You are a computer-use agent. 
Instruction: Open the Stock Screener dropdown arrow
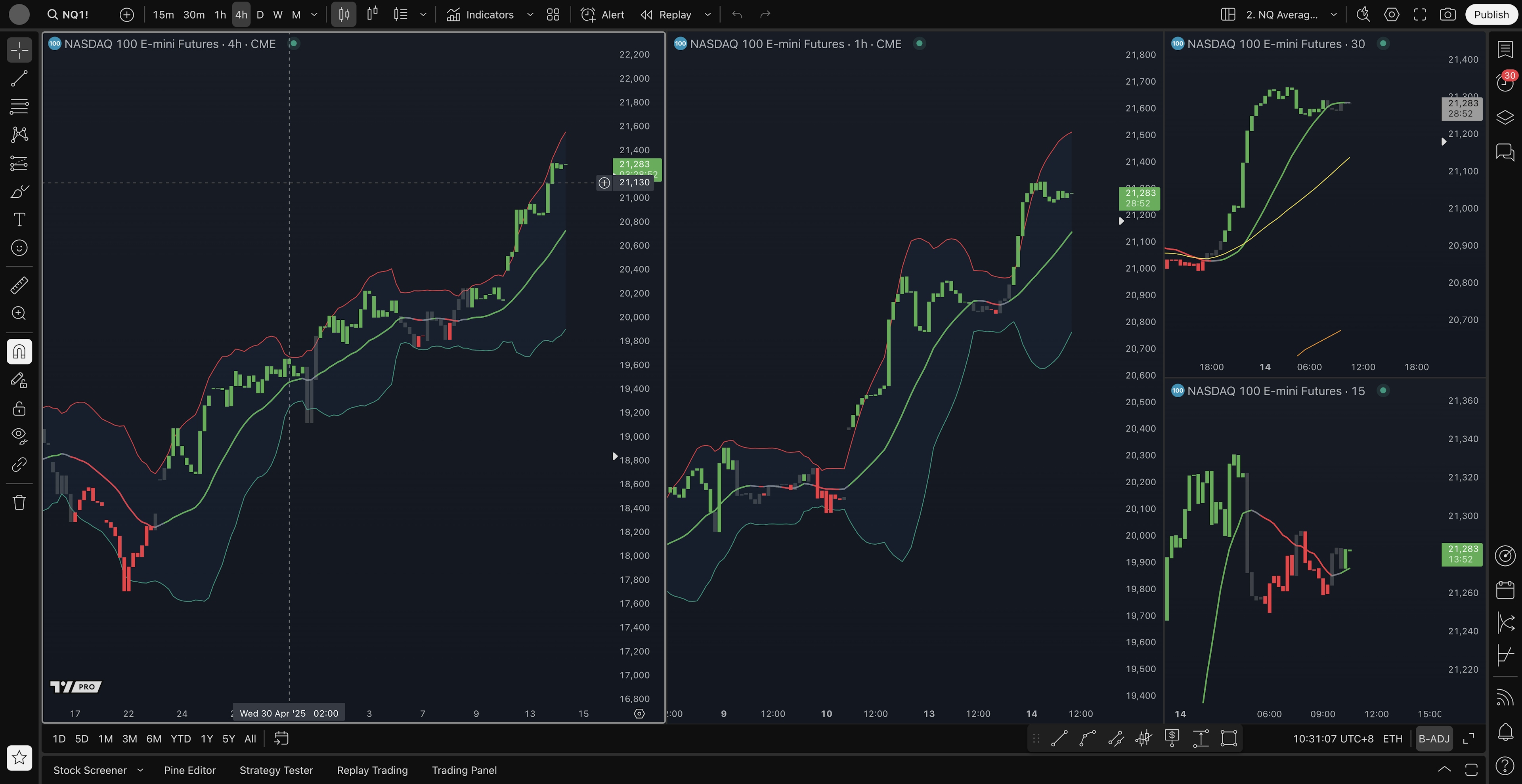click(141, 771)
